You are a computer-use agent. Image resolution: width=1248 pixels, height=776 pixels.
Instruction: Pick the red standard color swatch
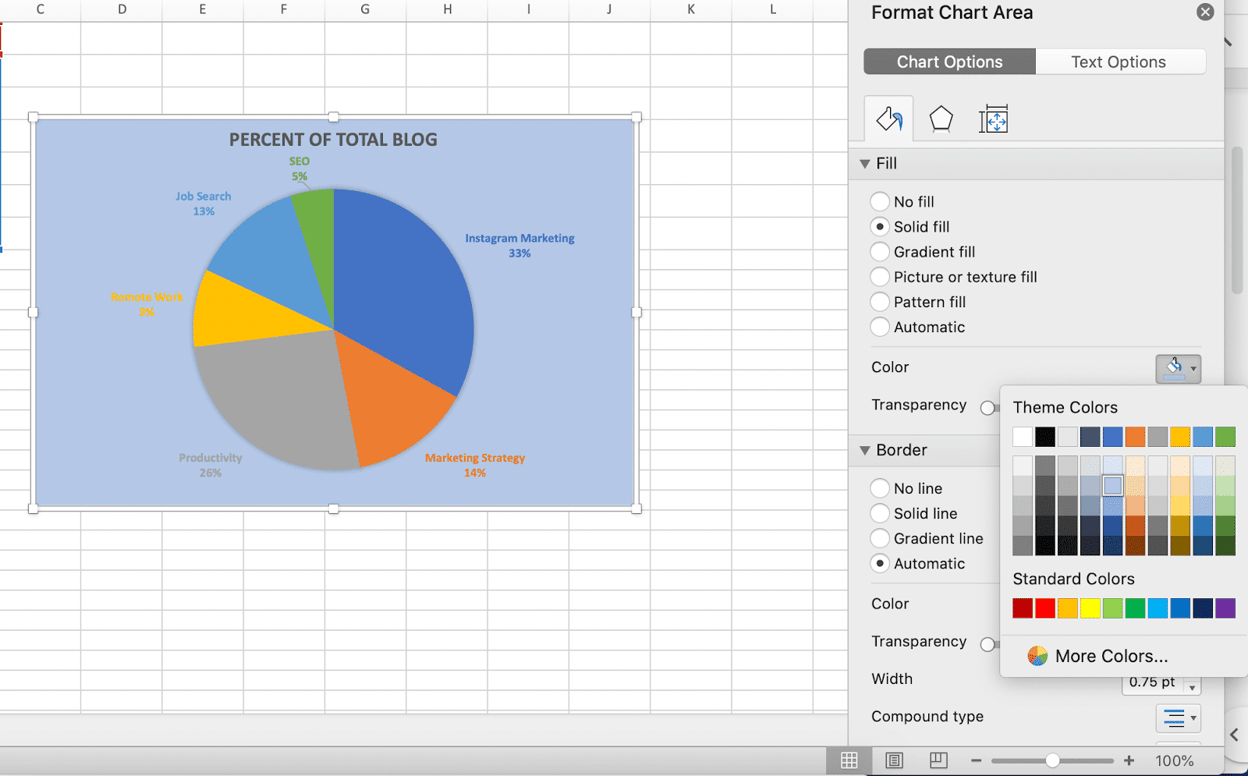(1046, 608)
